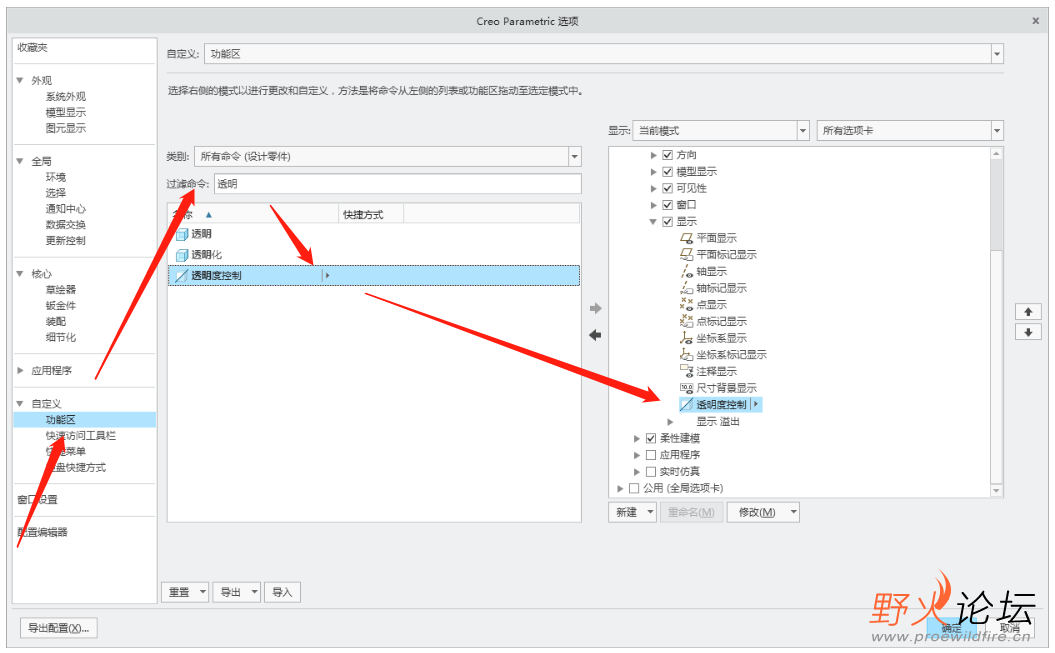The image size is (1055, 653).
Task: Click the 导入 button
Action: (283, 592)
